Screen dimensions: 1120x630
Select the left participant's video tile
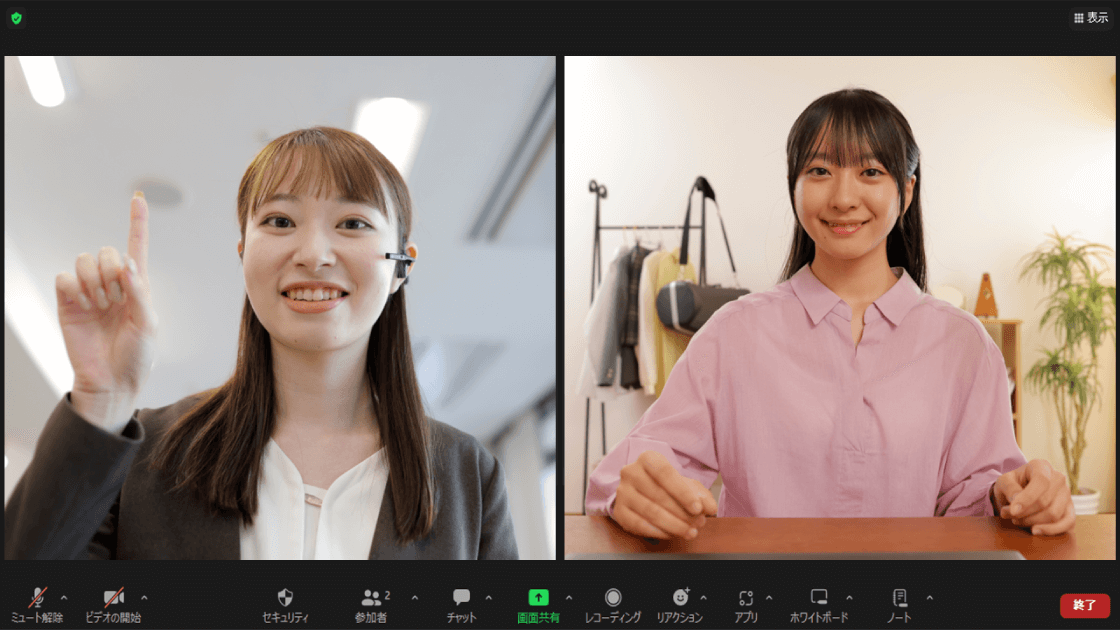(x=280, y=308)
